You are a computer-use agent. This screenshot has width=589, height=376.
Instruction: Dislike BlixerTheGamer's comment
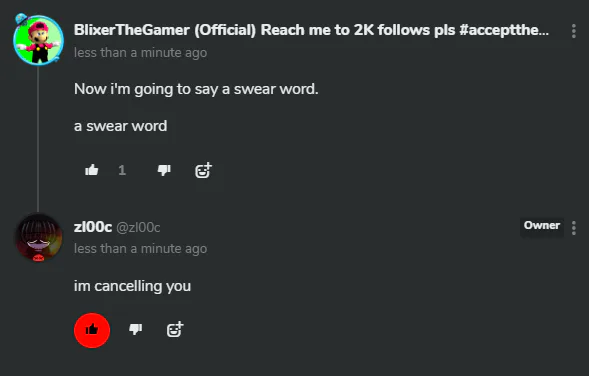[164, 171]
